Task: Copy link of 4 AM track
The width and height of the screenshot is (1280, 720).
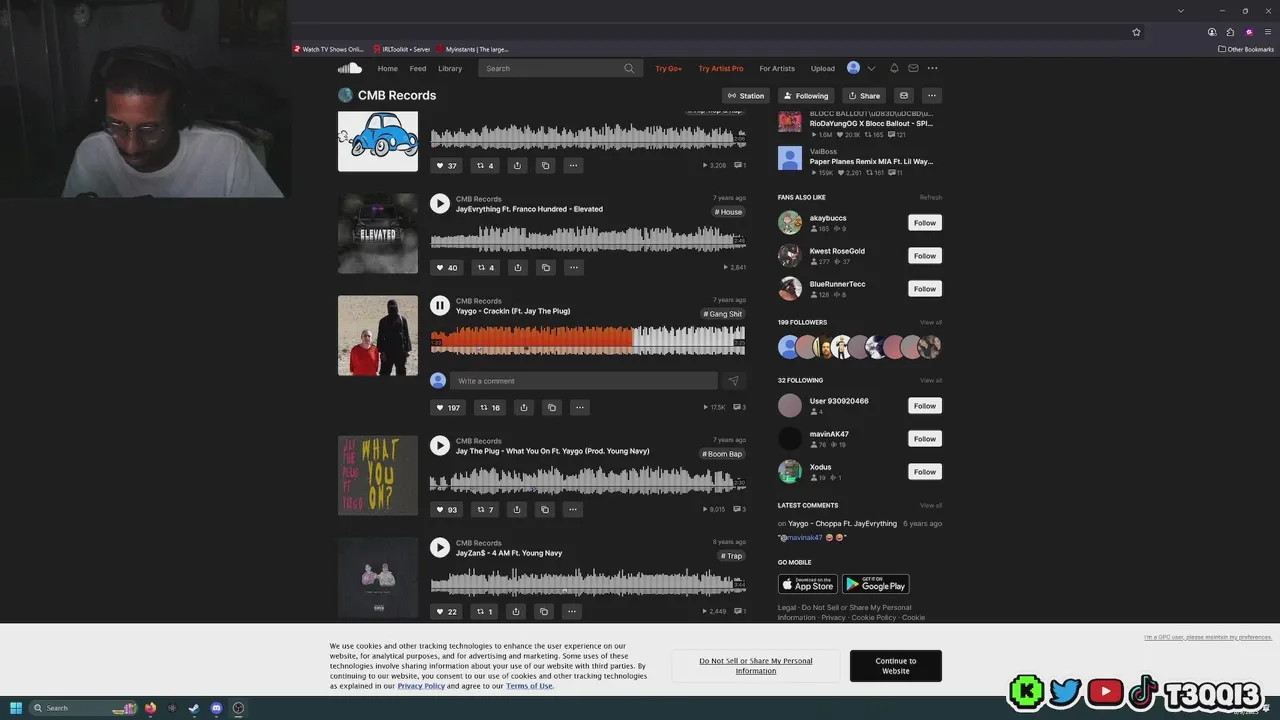Action: (x=544, y=611)
